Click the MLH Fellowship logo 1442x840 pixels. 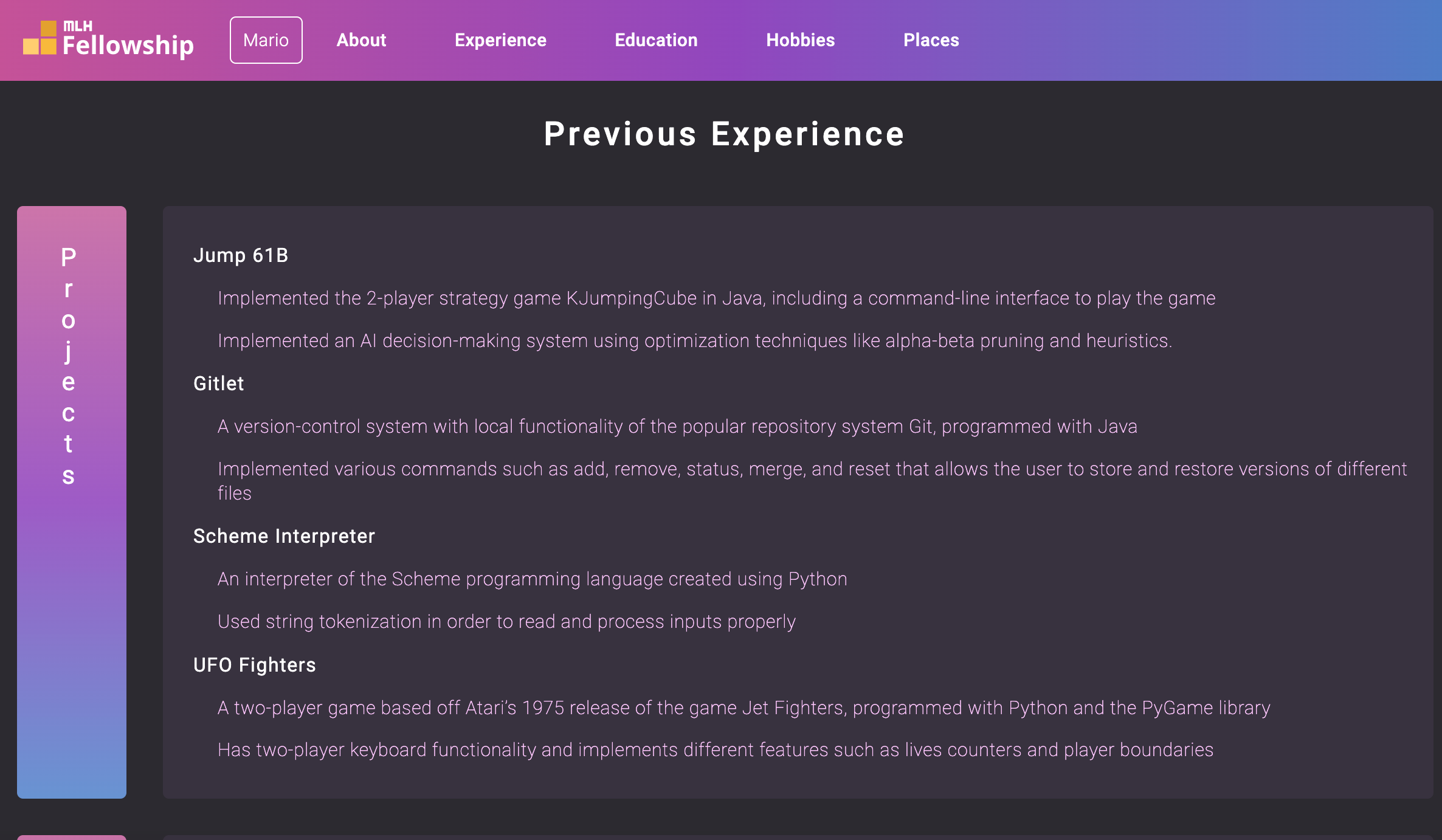[x=108, y=40]
